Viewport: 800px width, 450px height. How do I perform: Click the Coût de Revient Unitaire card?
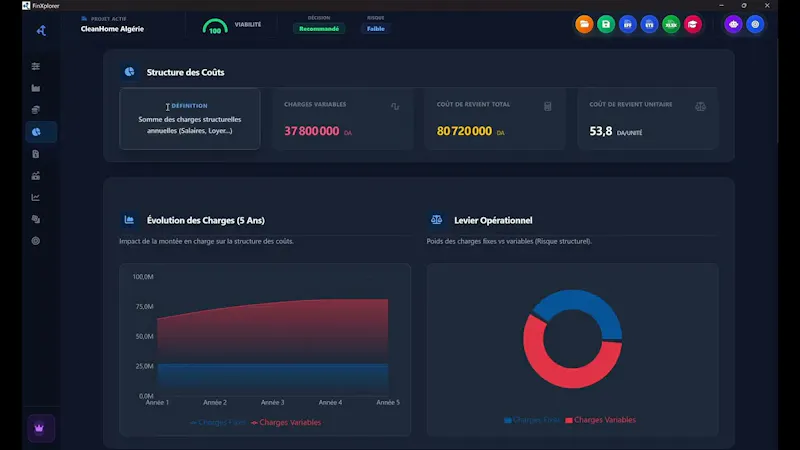tap(647, 118)
